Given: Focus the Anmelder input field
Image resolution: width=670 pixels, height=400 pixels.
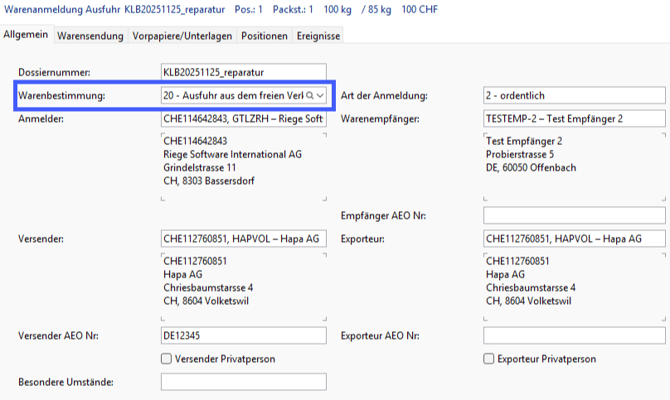Looking at the screenshot, I should click(x=243, y=120).
